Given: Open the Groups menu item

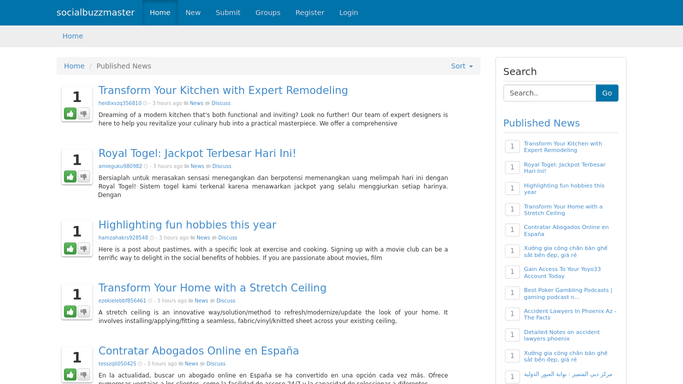Looking at the screenshot, I should (x=268, y=13).
